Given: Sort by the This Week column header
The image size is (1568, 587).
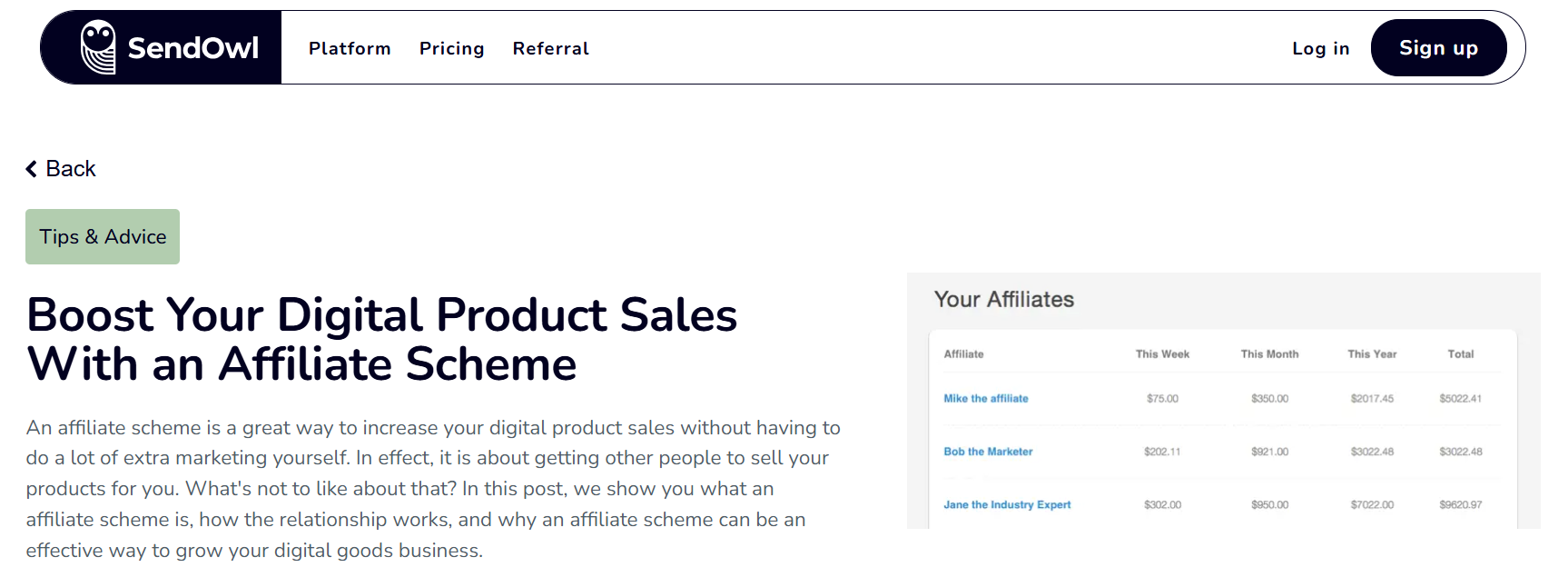Looking at the screenshot, I should coord(1160,353).
